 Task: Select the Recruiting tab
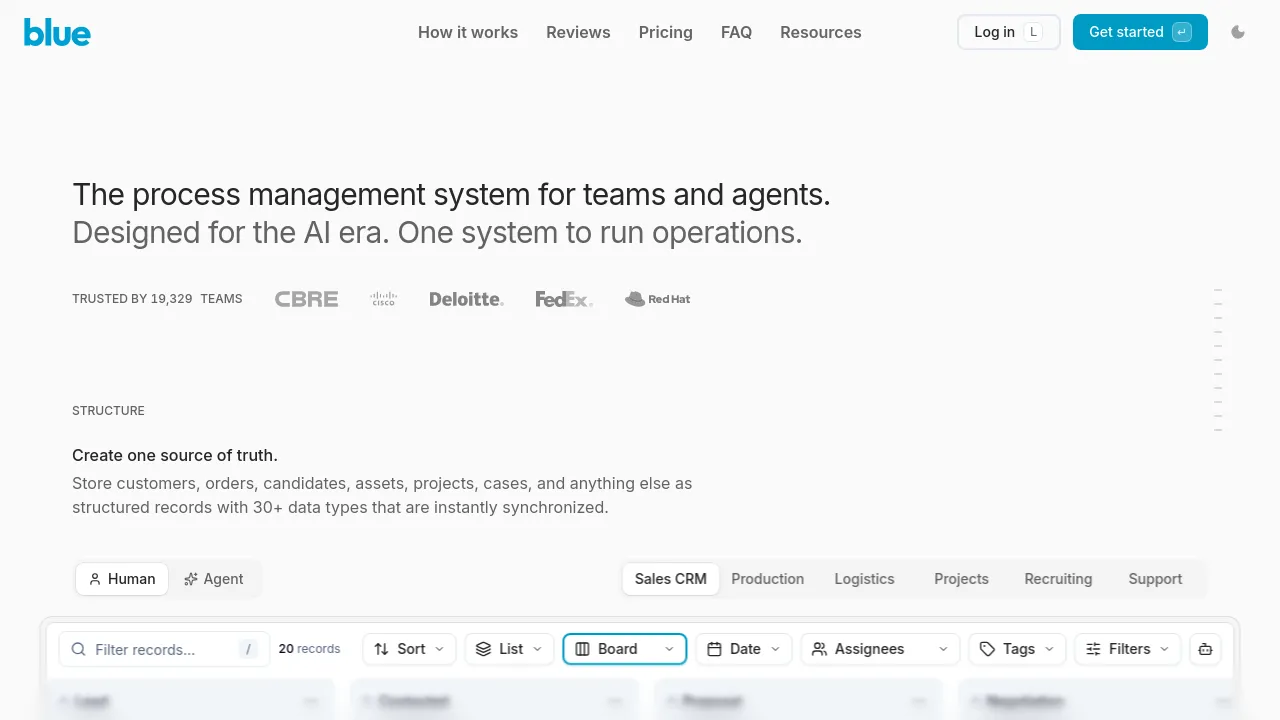1058,579
